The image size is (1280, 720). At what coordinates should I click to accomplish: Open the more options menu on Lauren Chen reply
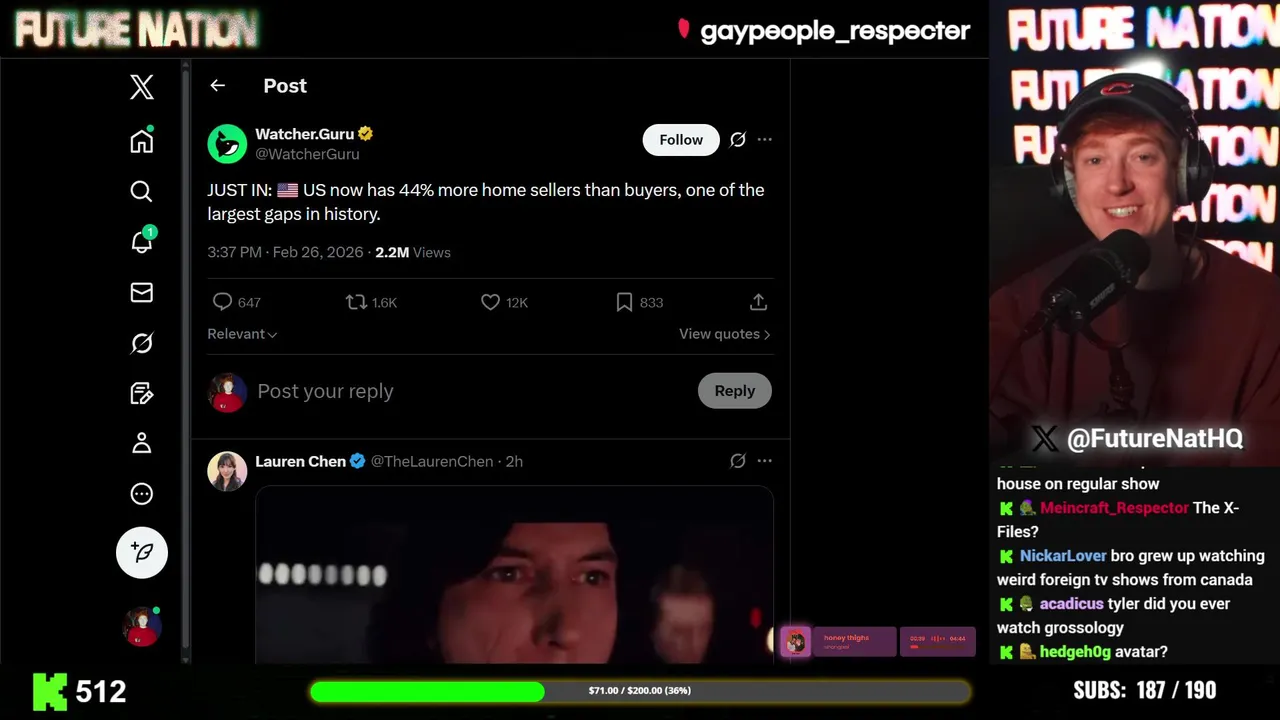[x=764, y=461]
